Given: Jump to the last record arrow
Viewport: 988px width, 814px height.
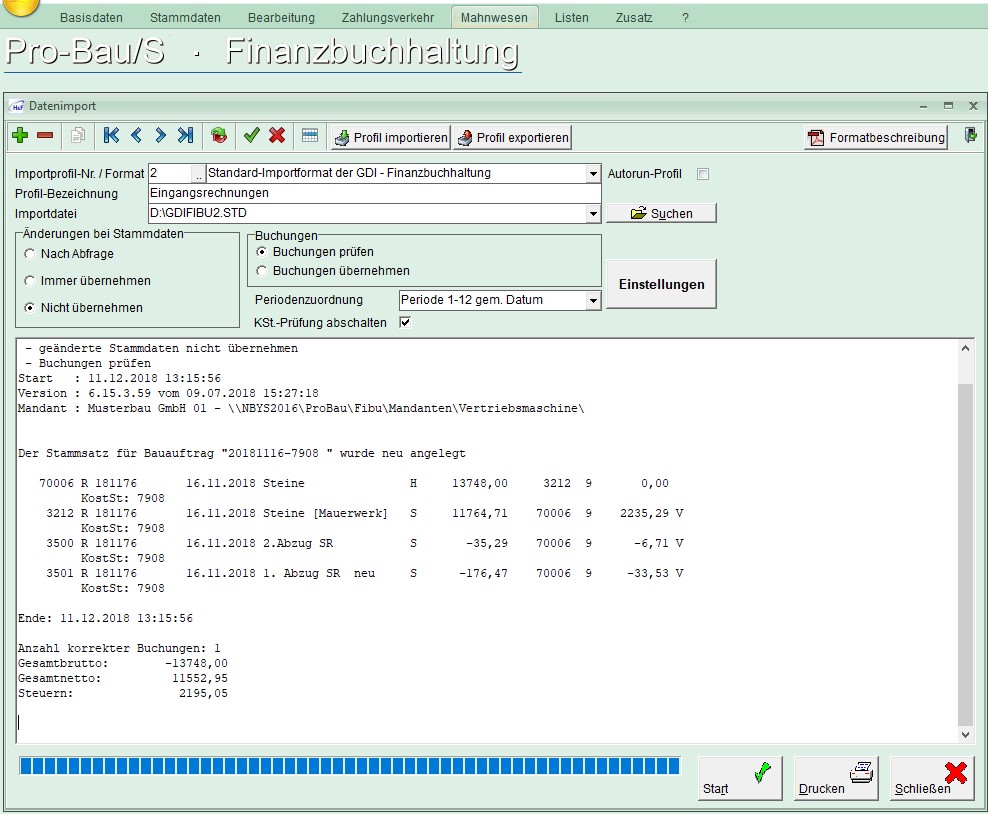Looking at the screenshot, I should (x=185, y=136).
